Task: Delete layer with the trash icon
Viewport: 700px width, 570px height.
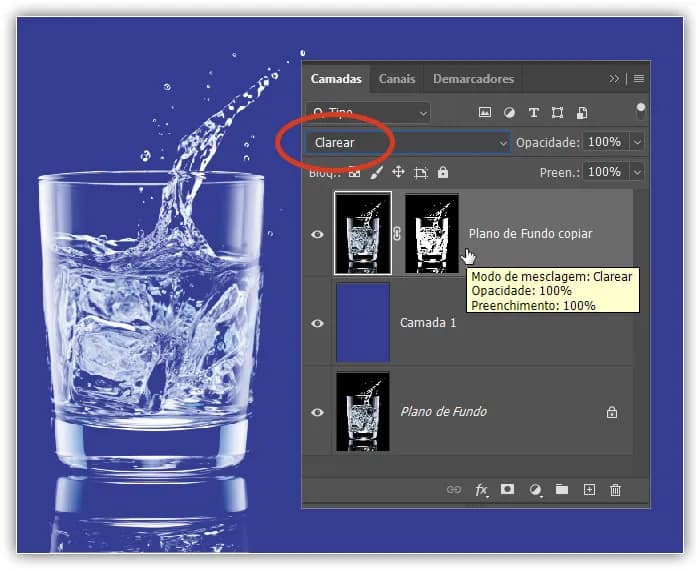Action: tap(615, 489)
